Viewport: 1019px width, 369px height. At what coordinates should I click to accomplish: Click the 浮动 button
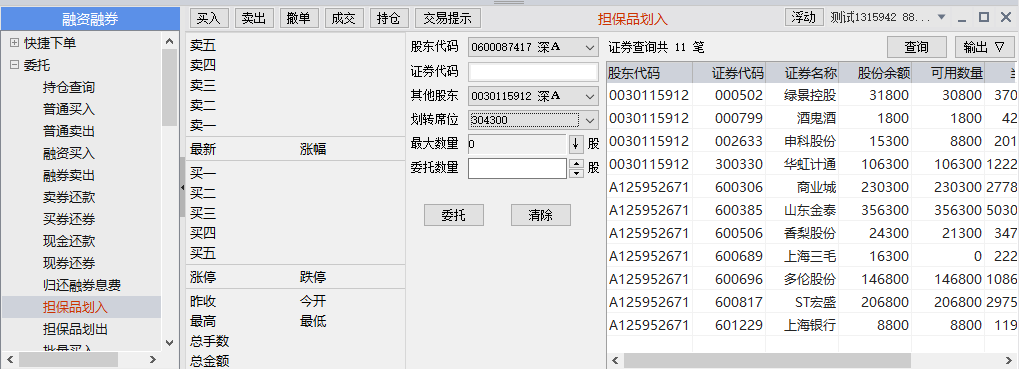pos(804,18)
